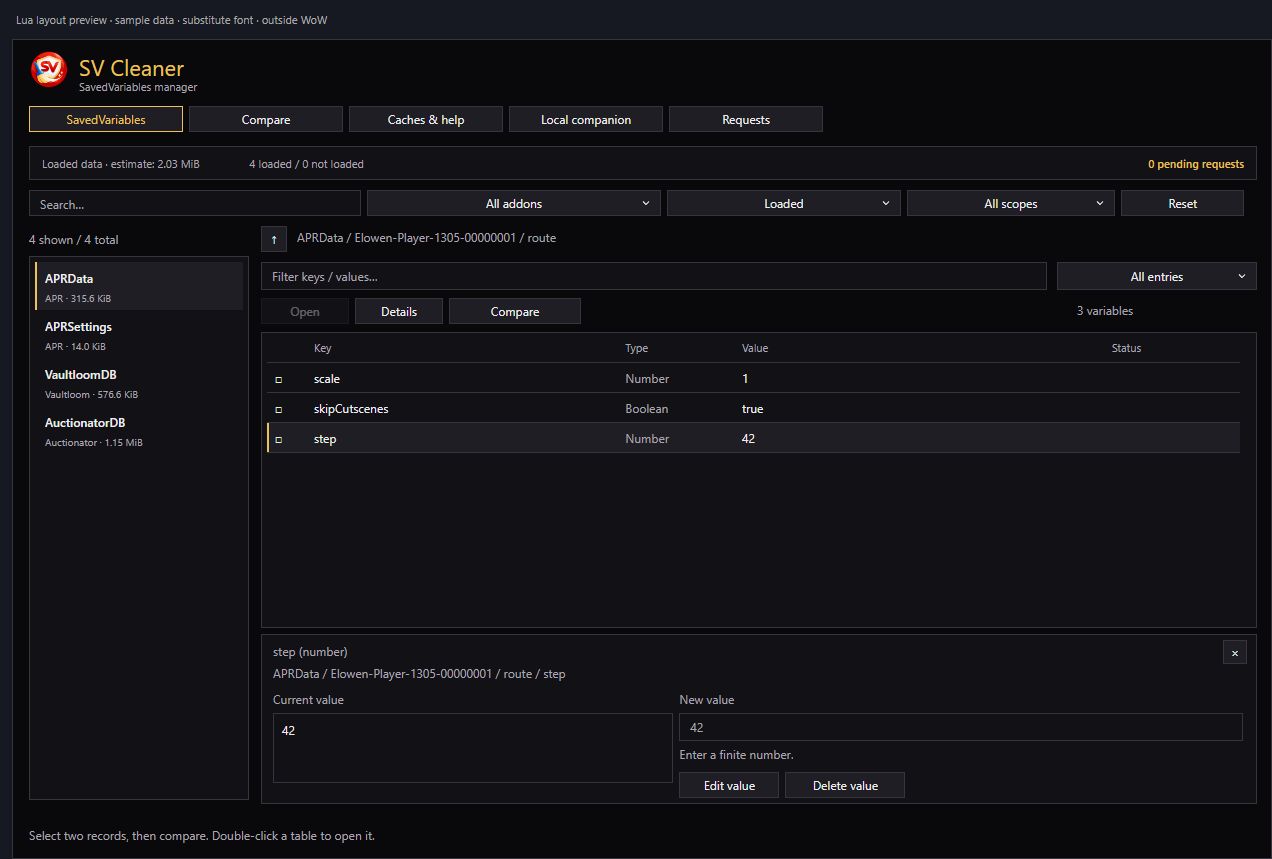Click the 4 shown / 4 total label

coord(74,240)
